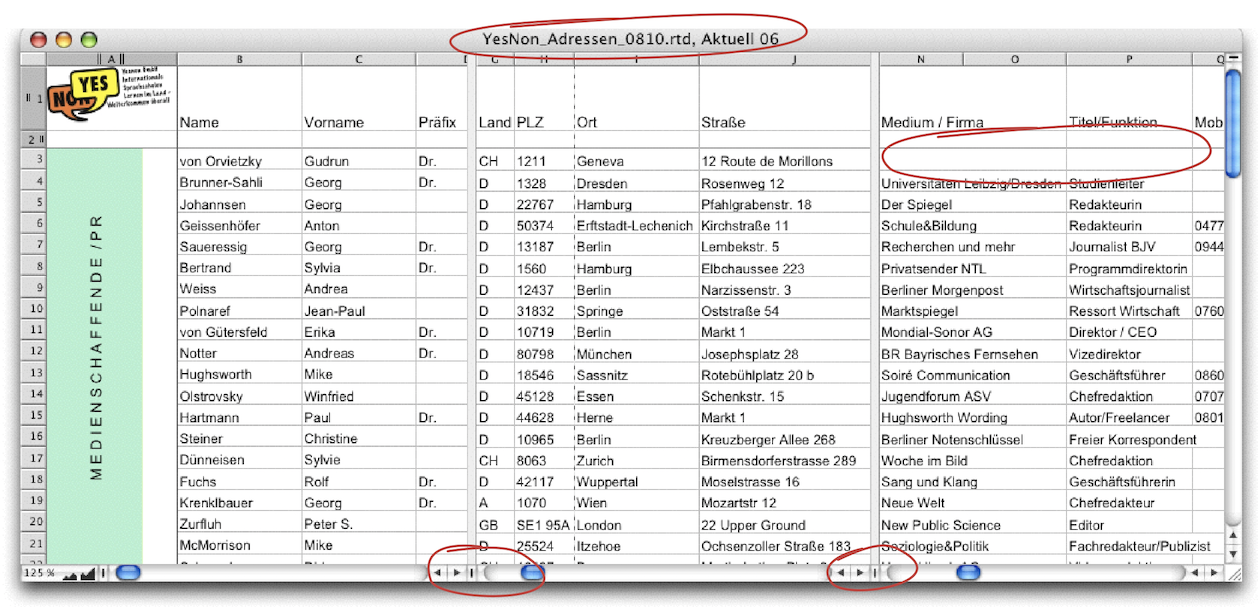Viewport: 1258px width, 607px height.
Task: Select column P header
Action: 1128,60
